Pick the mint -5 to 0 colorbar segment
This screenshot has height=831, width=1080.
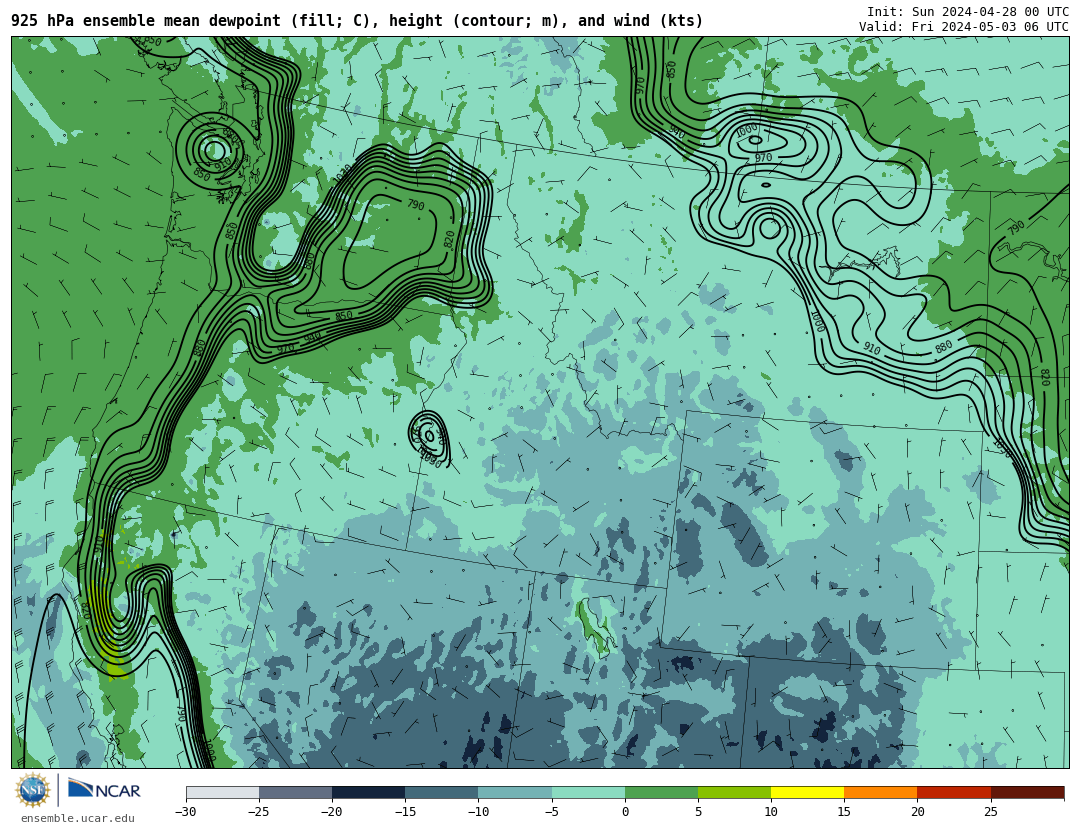pyautogui.click(x=588, y=793)
